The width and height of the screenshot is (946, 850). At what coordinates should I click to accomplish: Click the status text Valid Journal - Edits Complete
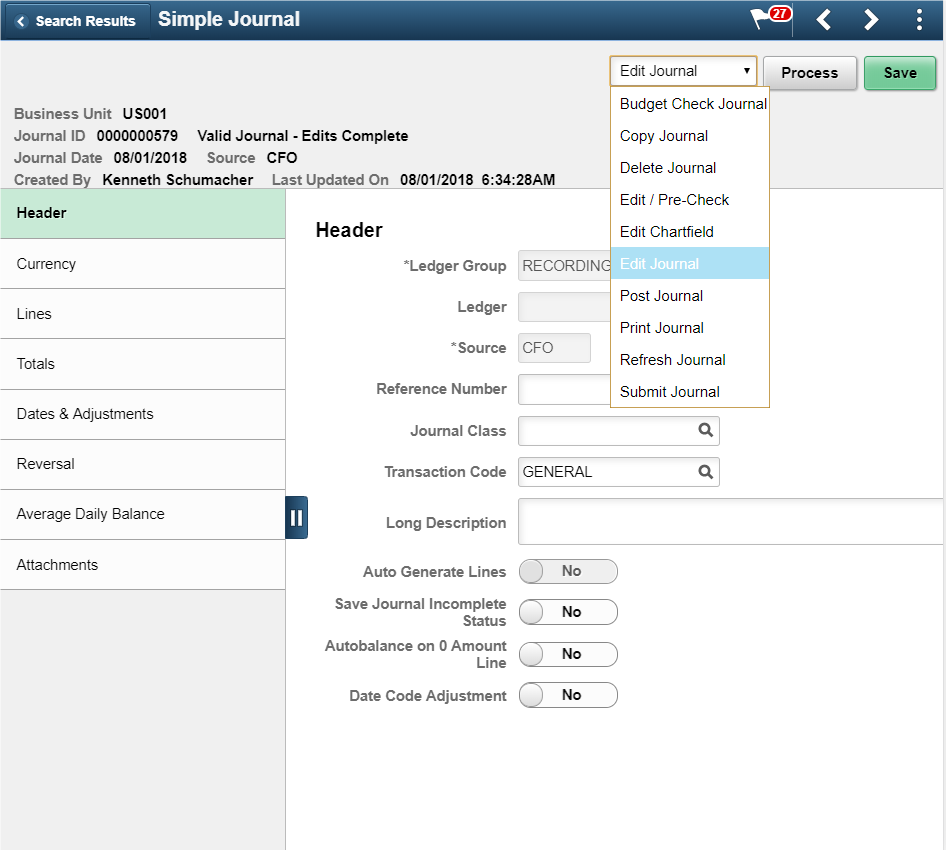tap(302, 136)
